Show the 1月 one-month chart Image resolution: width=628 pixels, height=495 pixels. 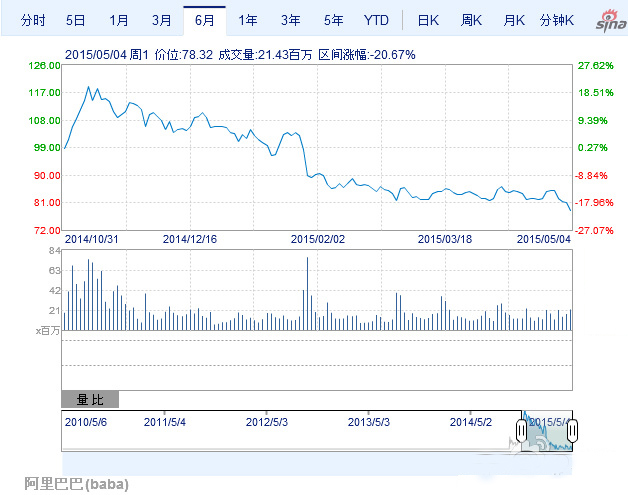pyautogui.click(x=119, y=20)
